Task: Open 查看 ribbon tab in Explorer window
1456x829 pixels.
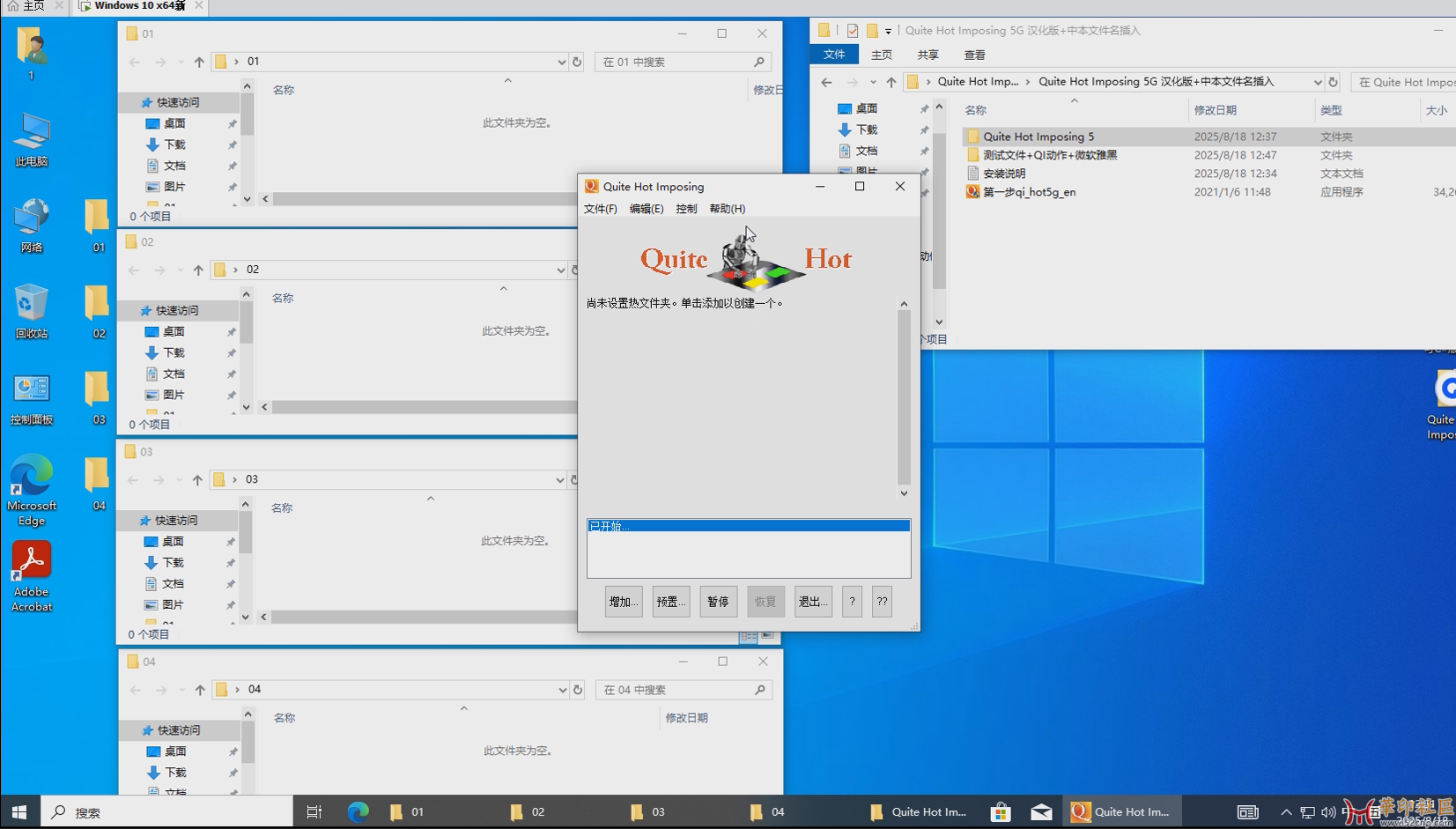Action: point(975,55)
